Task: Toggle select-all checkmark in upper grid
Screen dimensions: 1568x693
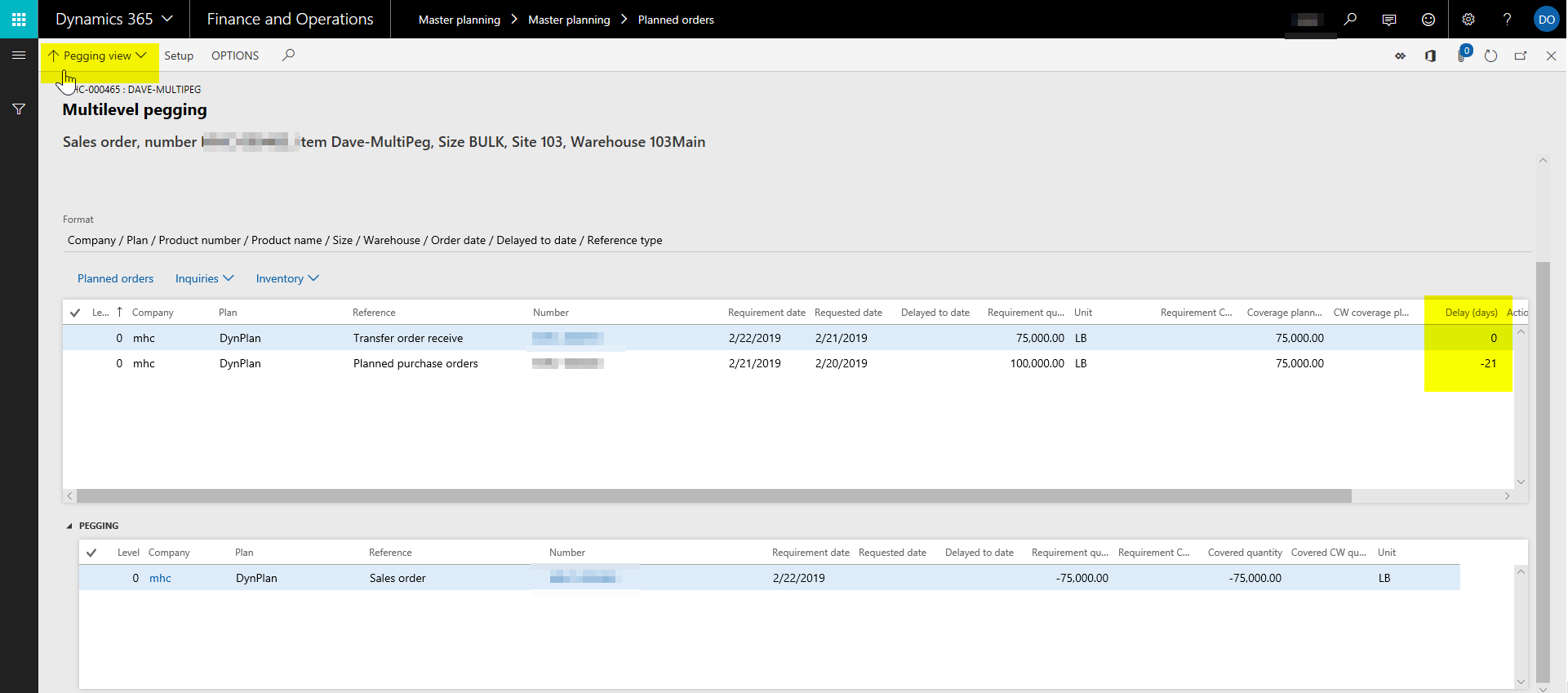Action: tap(75, 313)
